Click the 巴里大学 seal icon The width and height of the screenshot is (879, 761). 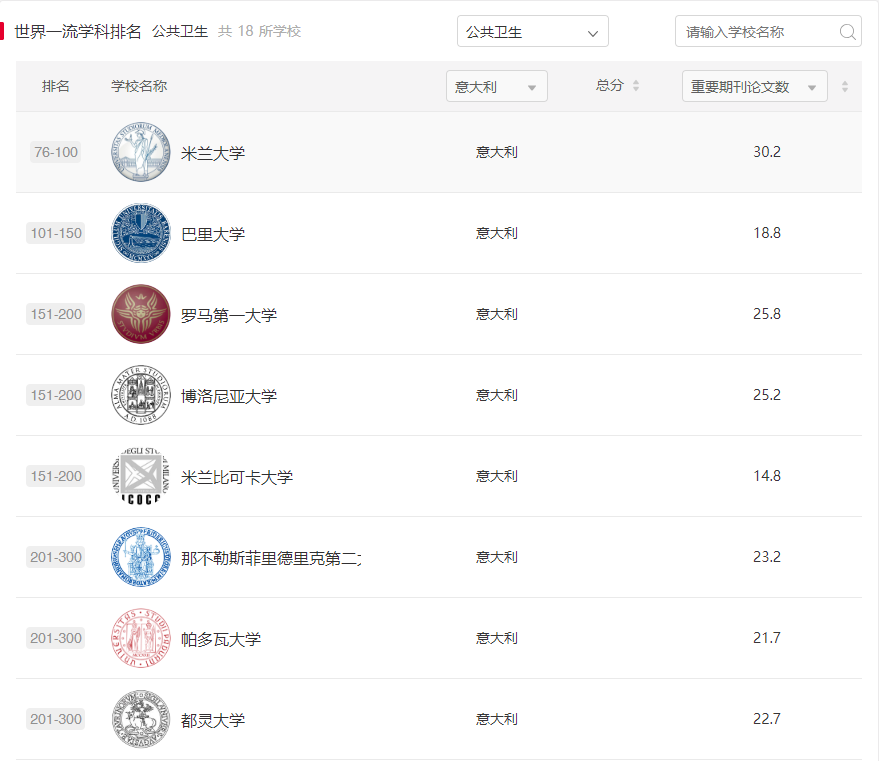(x=140, y=233)
